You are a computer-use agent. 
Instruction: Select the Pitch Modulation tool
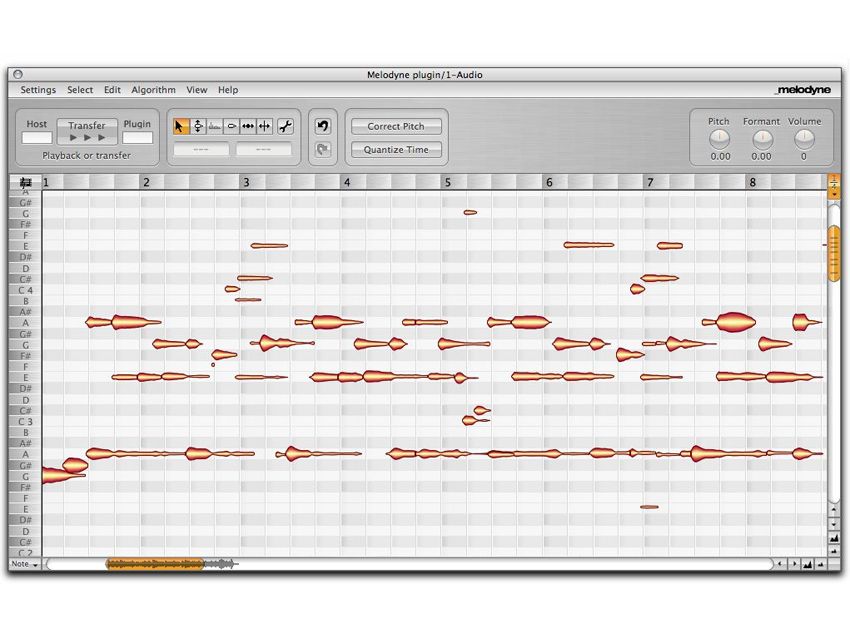(215, 126)
